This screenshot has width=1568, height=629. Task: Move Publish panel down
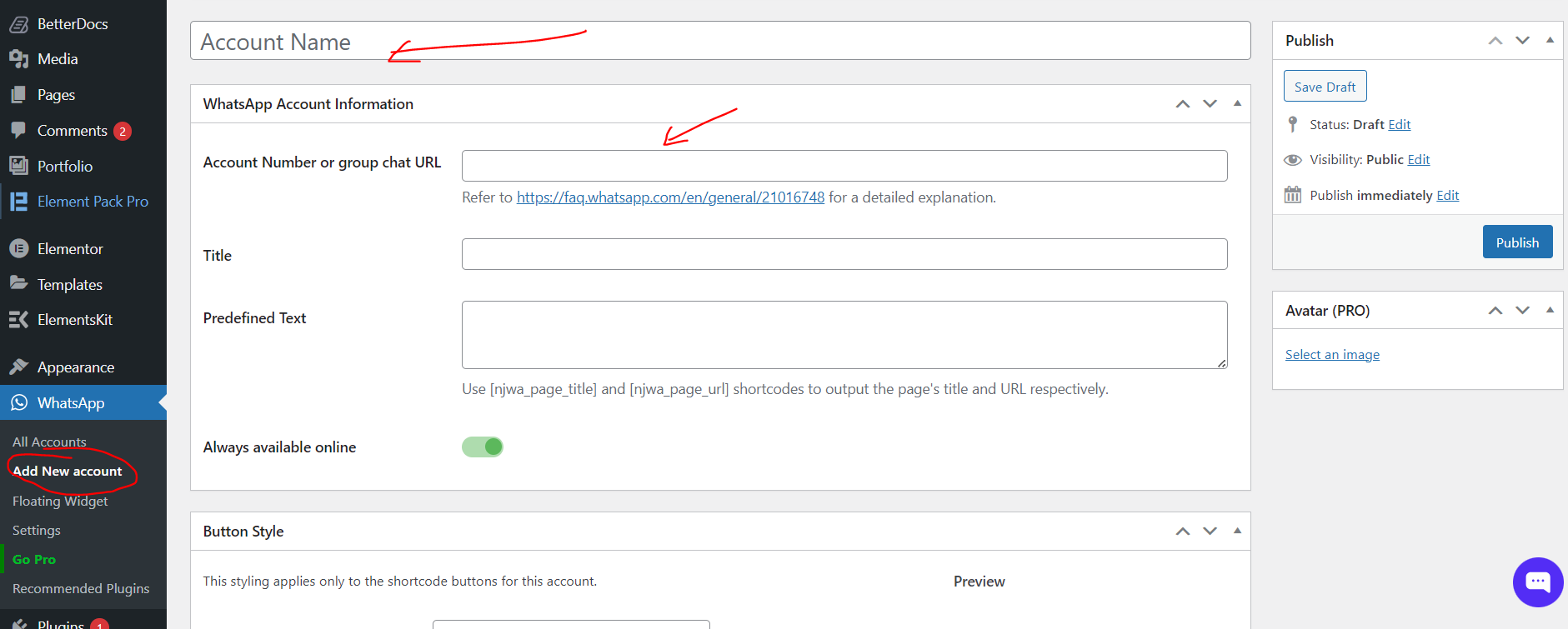point(1523,41)
